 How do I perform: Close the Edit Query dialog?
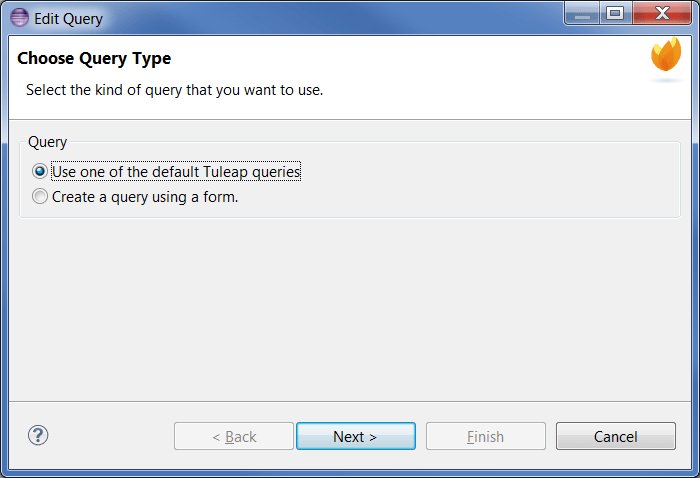tap(661, 14)
